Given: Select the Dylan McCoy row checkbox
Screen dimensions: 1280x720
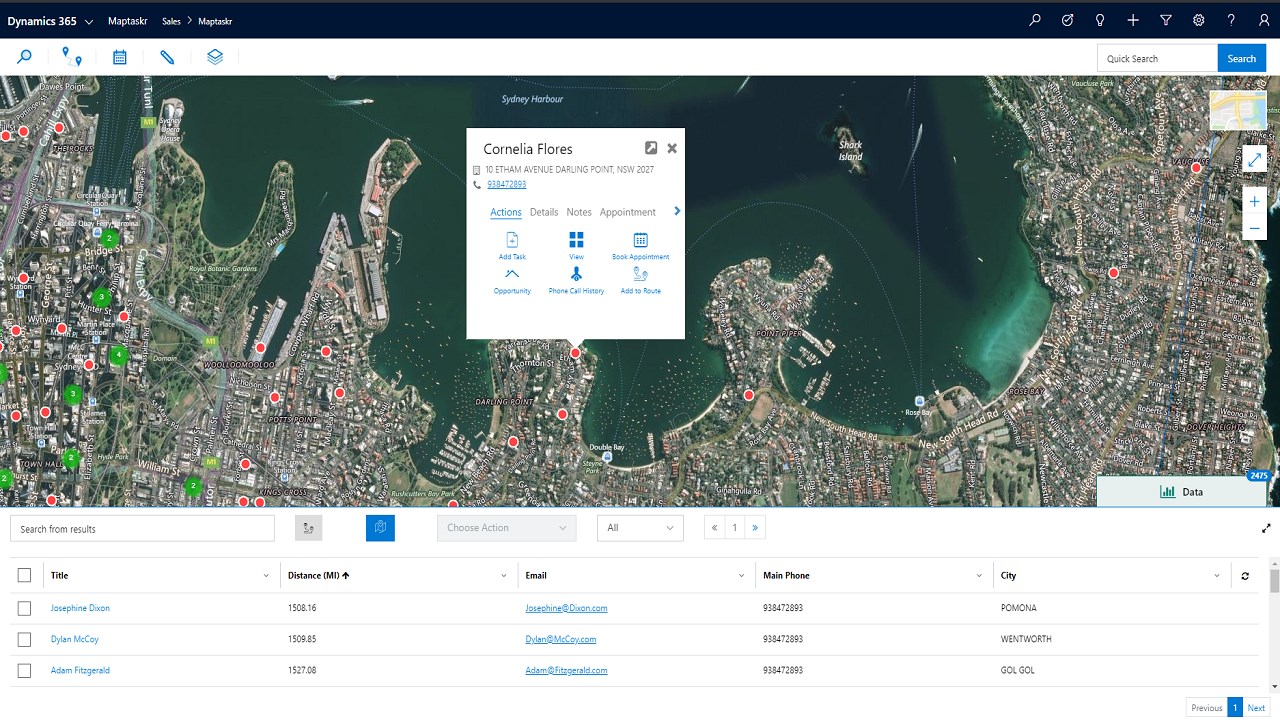Looking at the screenshot, I should pyautogui.click(x=25, y=639).
